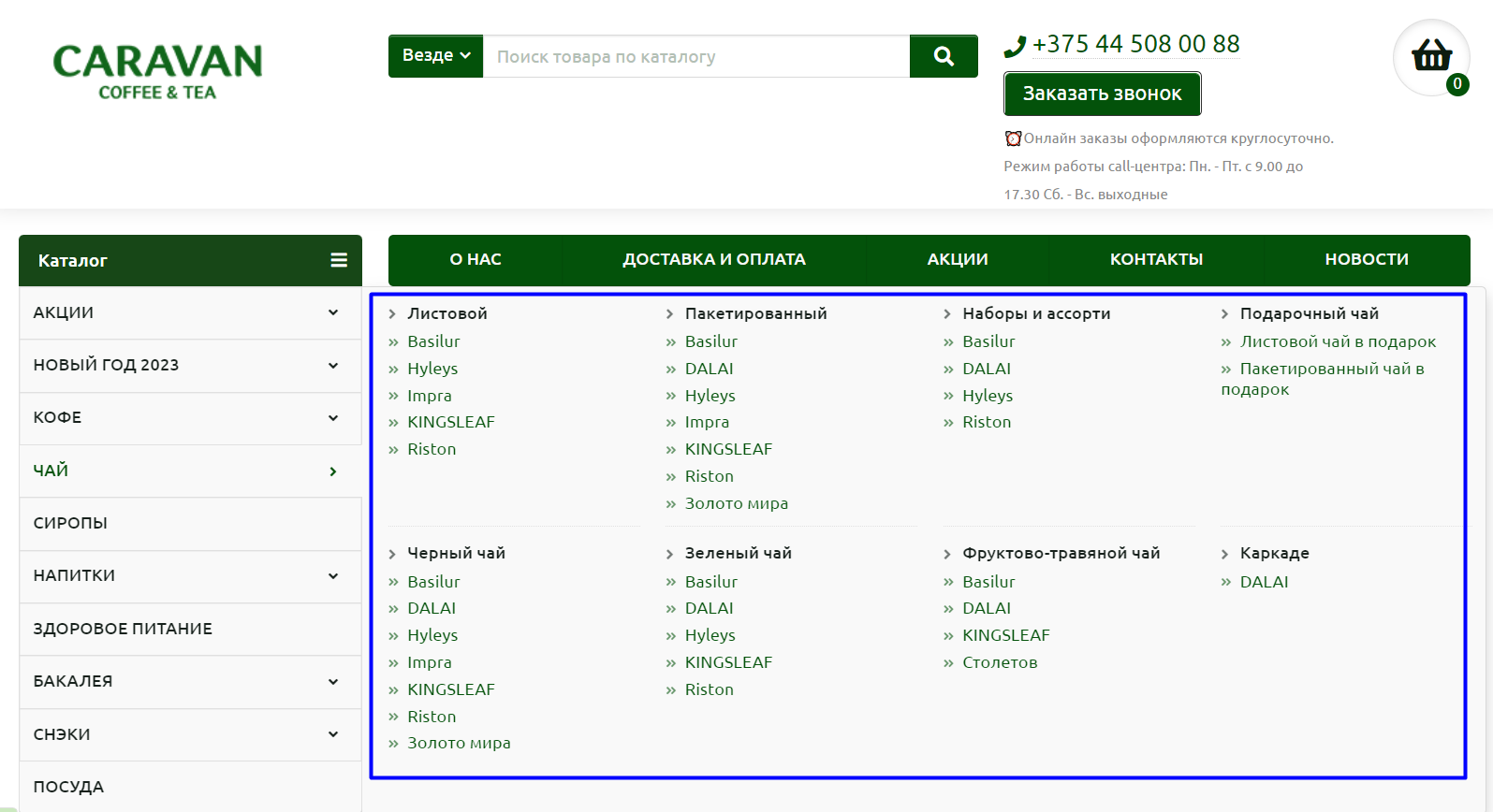
Task: Expand the БАКАЛЕЯ category chevron
Action: coord(333,682)
